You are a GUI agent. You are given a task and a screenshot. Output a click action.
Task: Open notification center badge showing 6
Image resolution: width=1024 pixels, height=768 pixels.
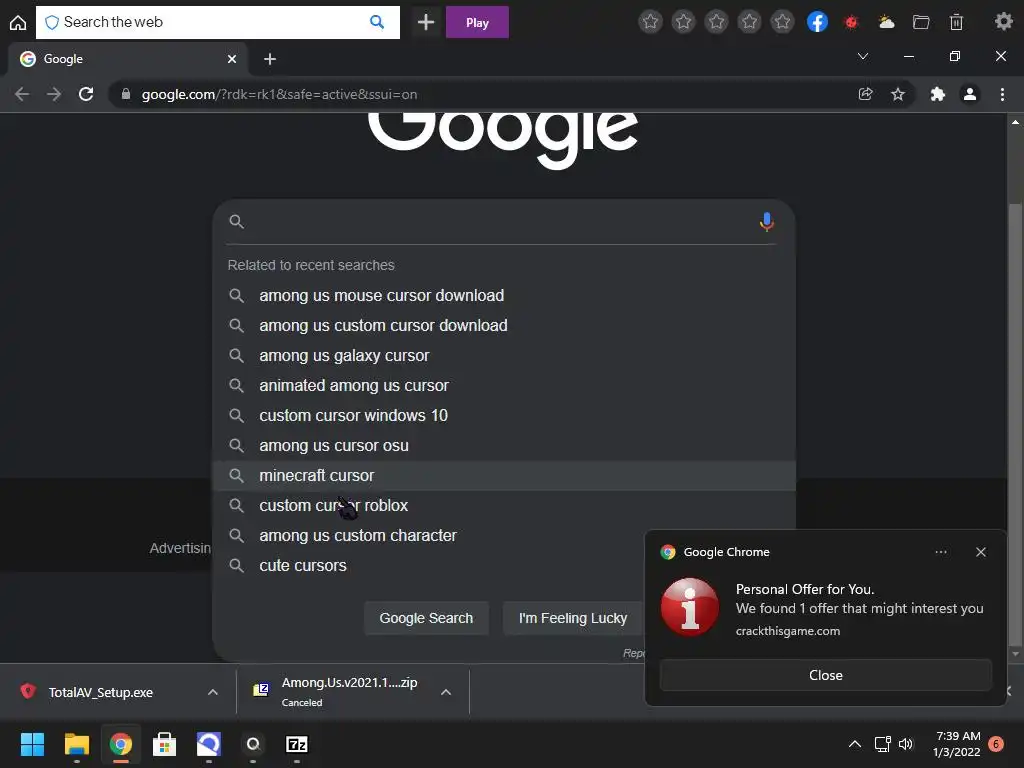(x=996, y=744)
